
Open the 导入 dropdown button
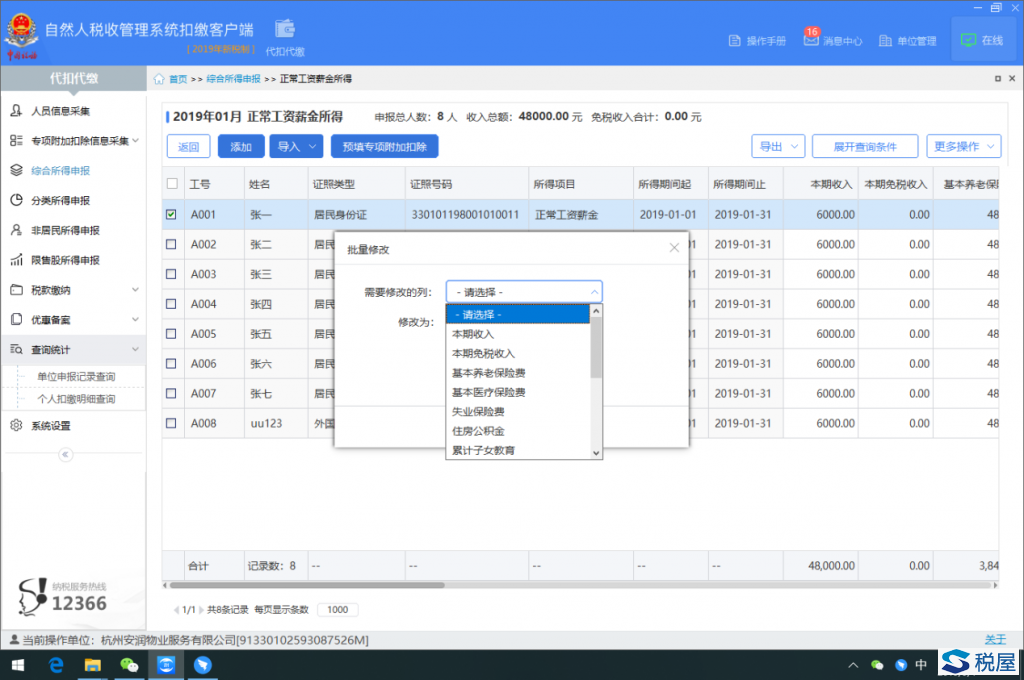[296, 146]
